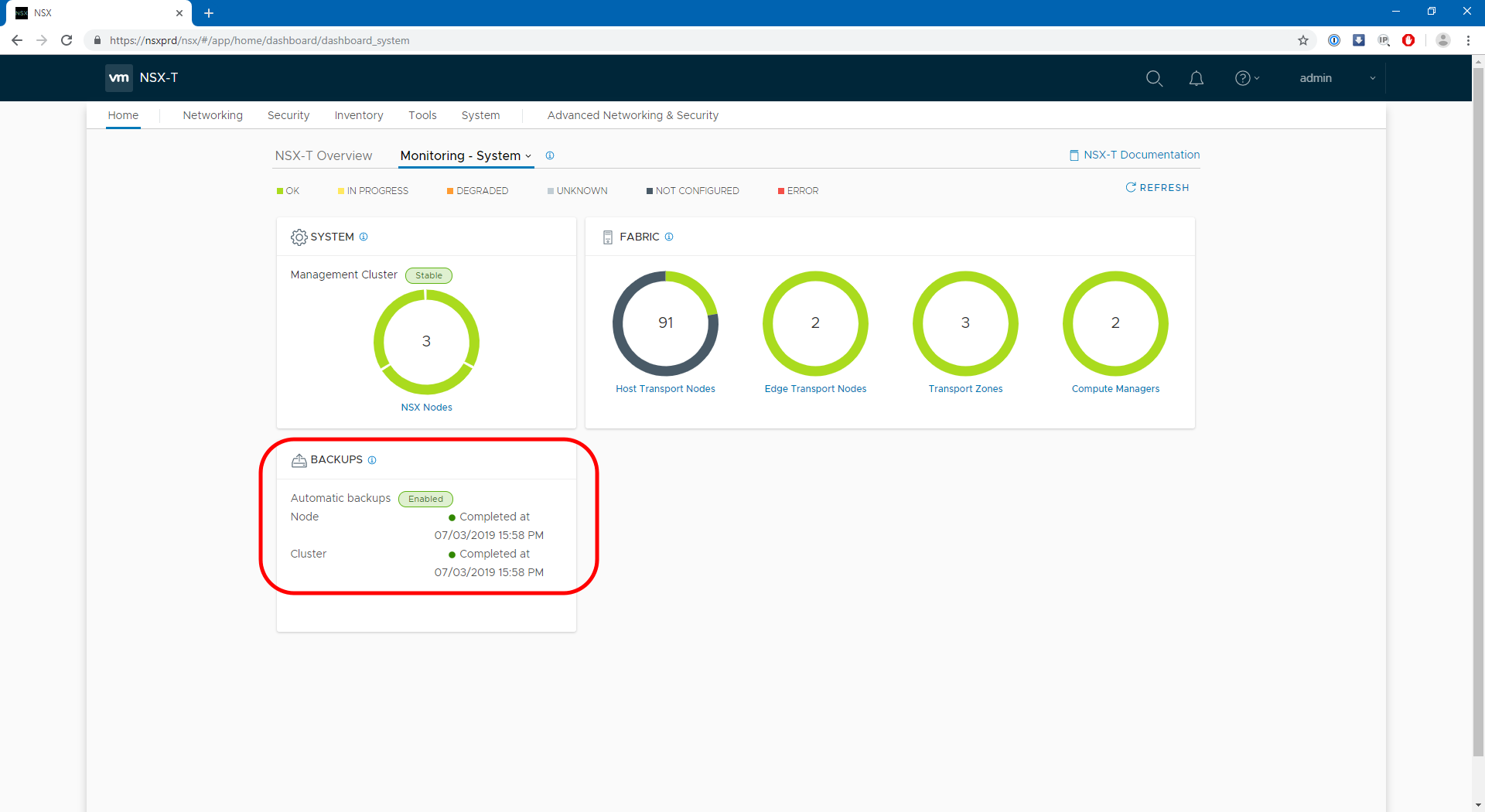This screenshot has width=1485, height=812.
Task: Click the info icon beside FABRIC heading
Action: tap(669, 237)
